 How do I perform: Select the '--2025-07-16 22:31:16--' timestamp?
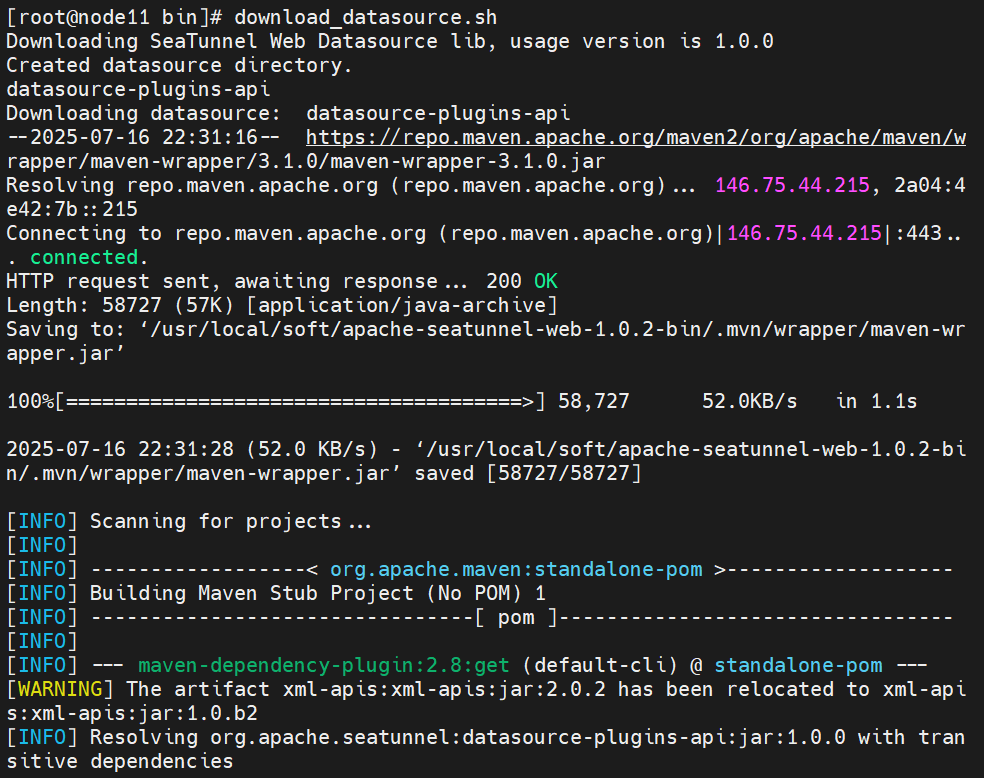pos(144,137)
